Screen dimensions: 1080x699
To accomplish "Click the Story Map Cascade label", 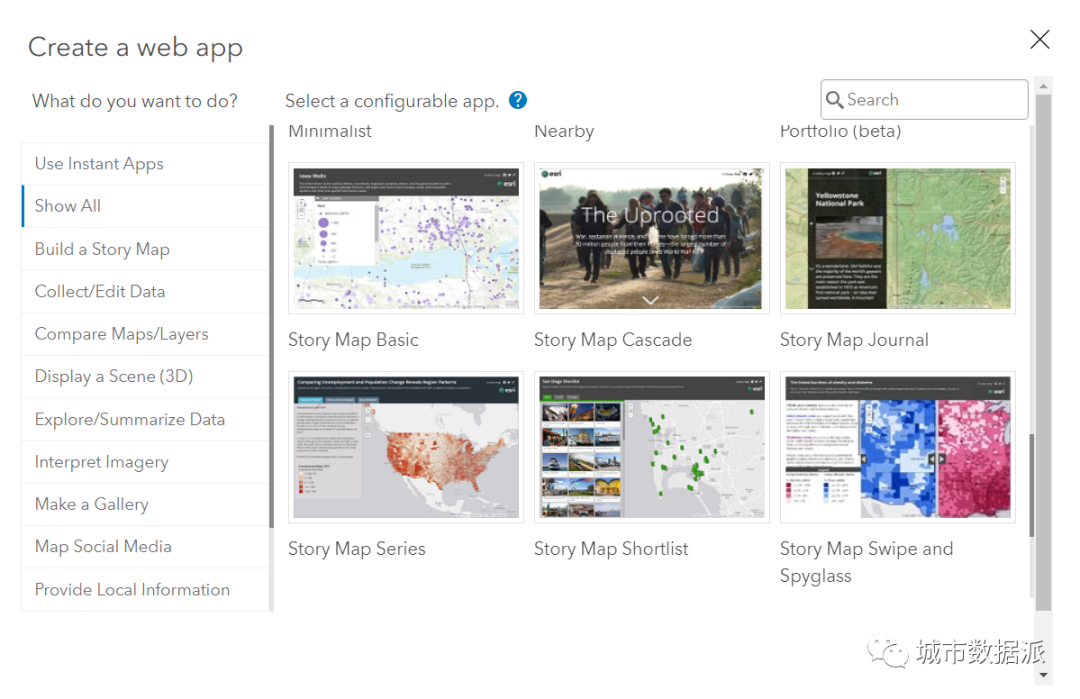I will [x=613, y=340].
